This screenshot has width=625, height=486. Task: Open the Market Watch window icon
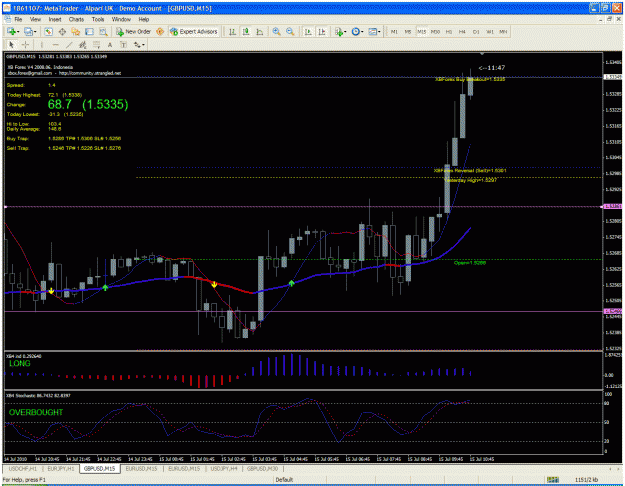49,31
